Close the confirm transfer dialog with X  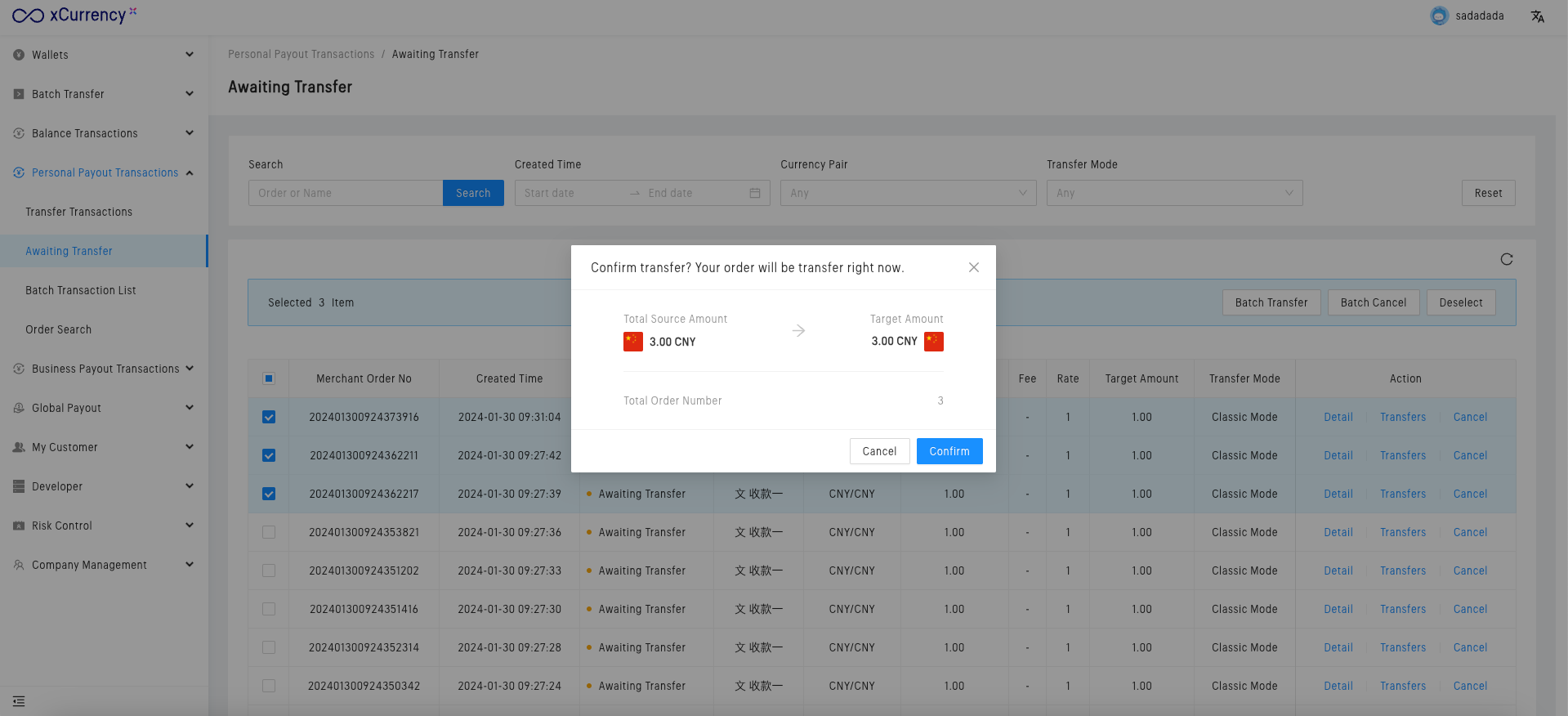[x=973, y=267]
